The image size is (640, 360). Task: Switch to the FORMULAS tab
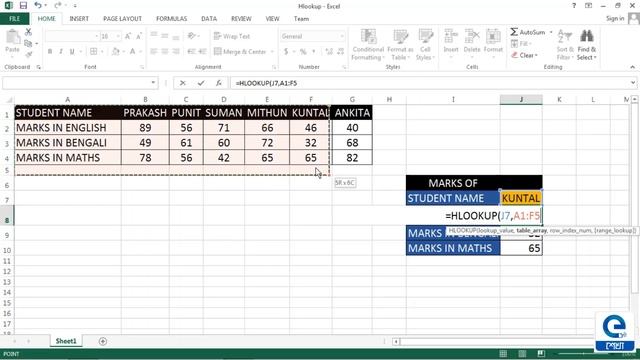coord(171,19)
